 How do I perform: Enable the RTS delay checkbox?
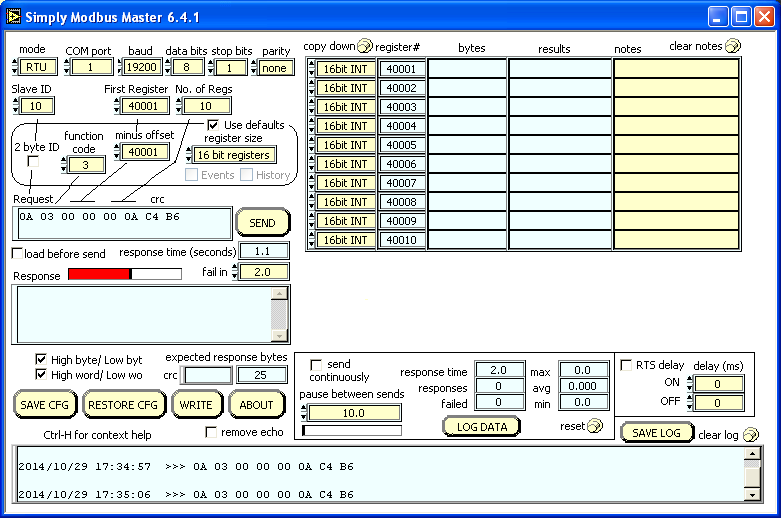tap(626, 365)
